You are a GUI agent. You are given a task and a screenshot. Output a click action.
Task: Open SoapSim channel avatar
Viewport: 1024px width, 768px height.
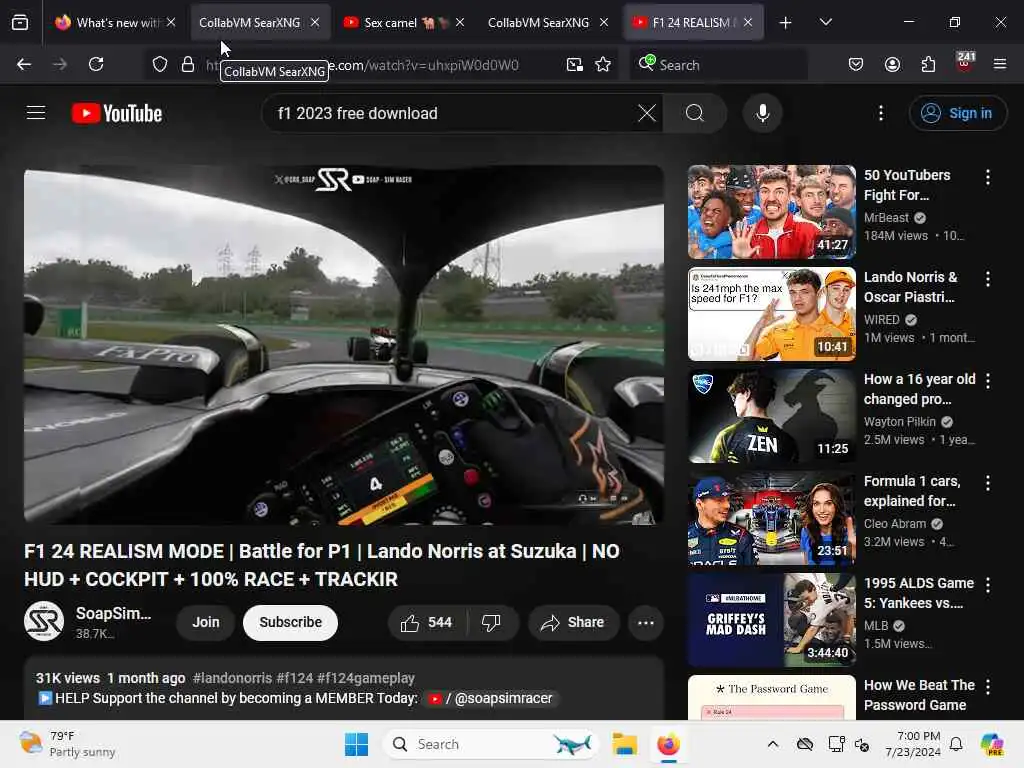44,621
